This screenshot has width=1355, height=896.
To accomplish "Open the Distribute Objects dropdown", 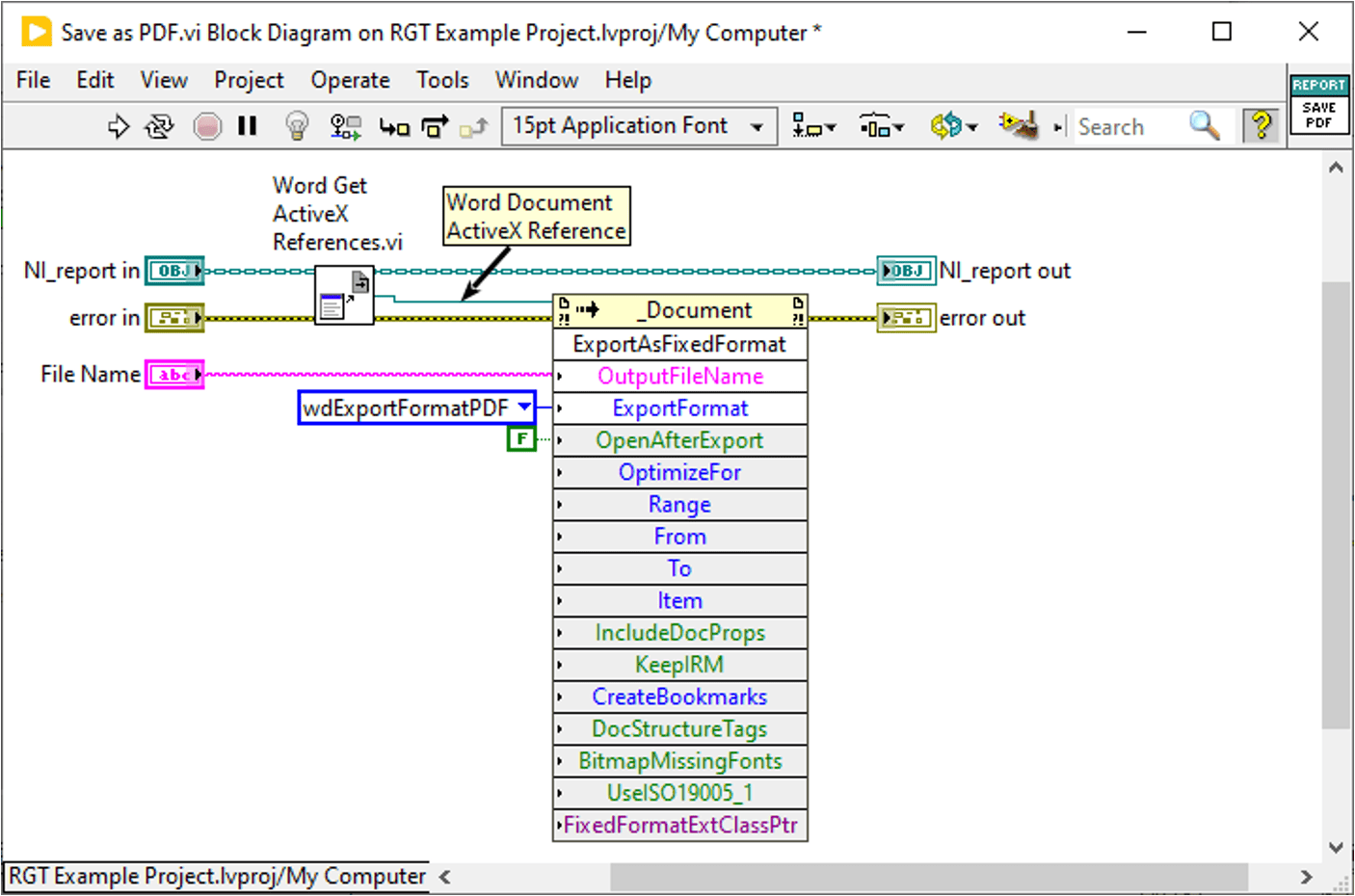I will click(882, 126).
